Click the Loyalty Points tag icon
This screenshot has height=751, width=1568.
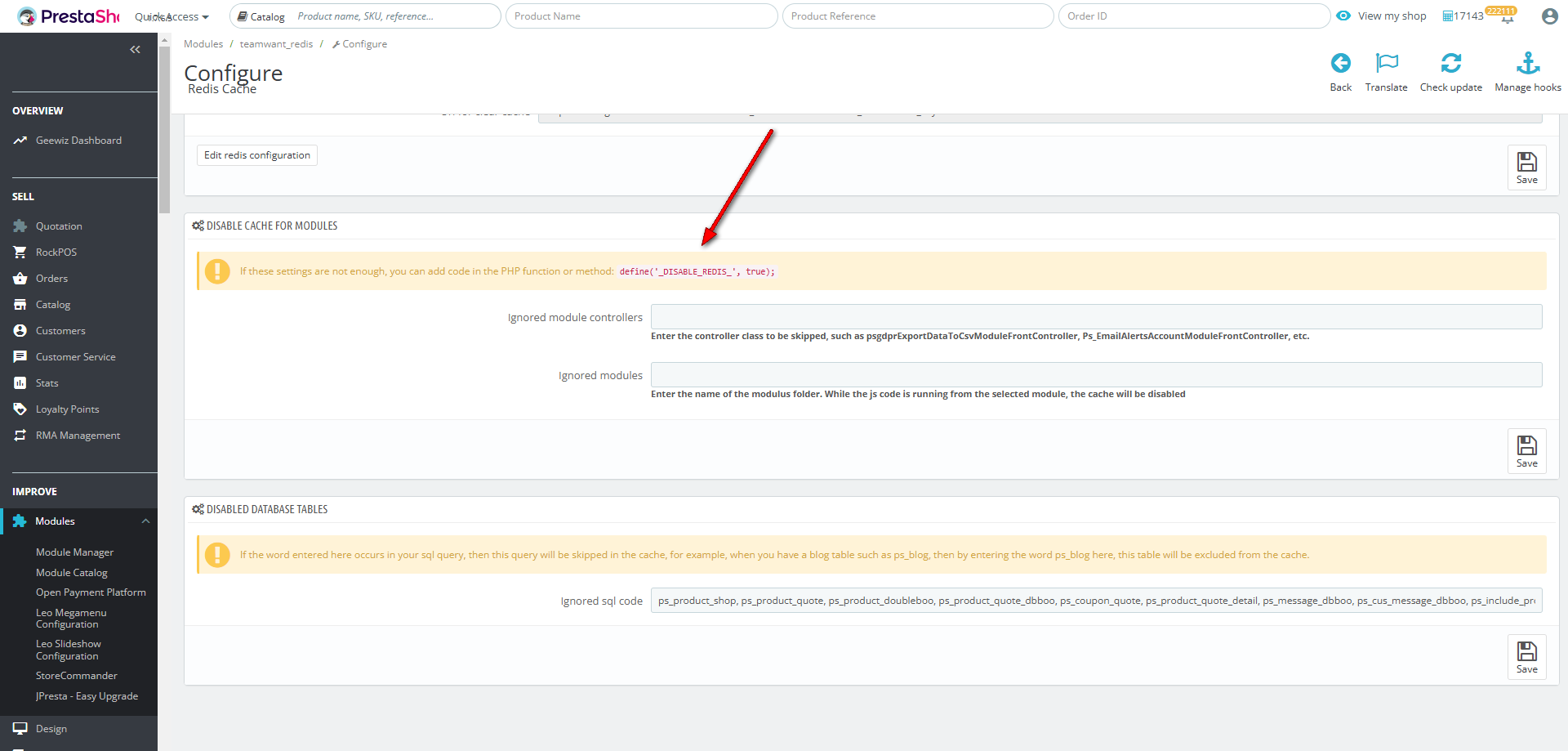tap(20, 409)
